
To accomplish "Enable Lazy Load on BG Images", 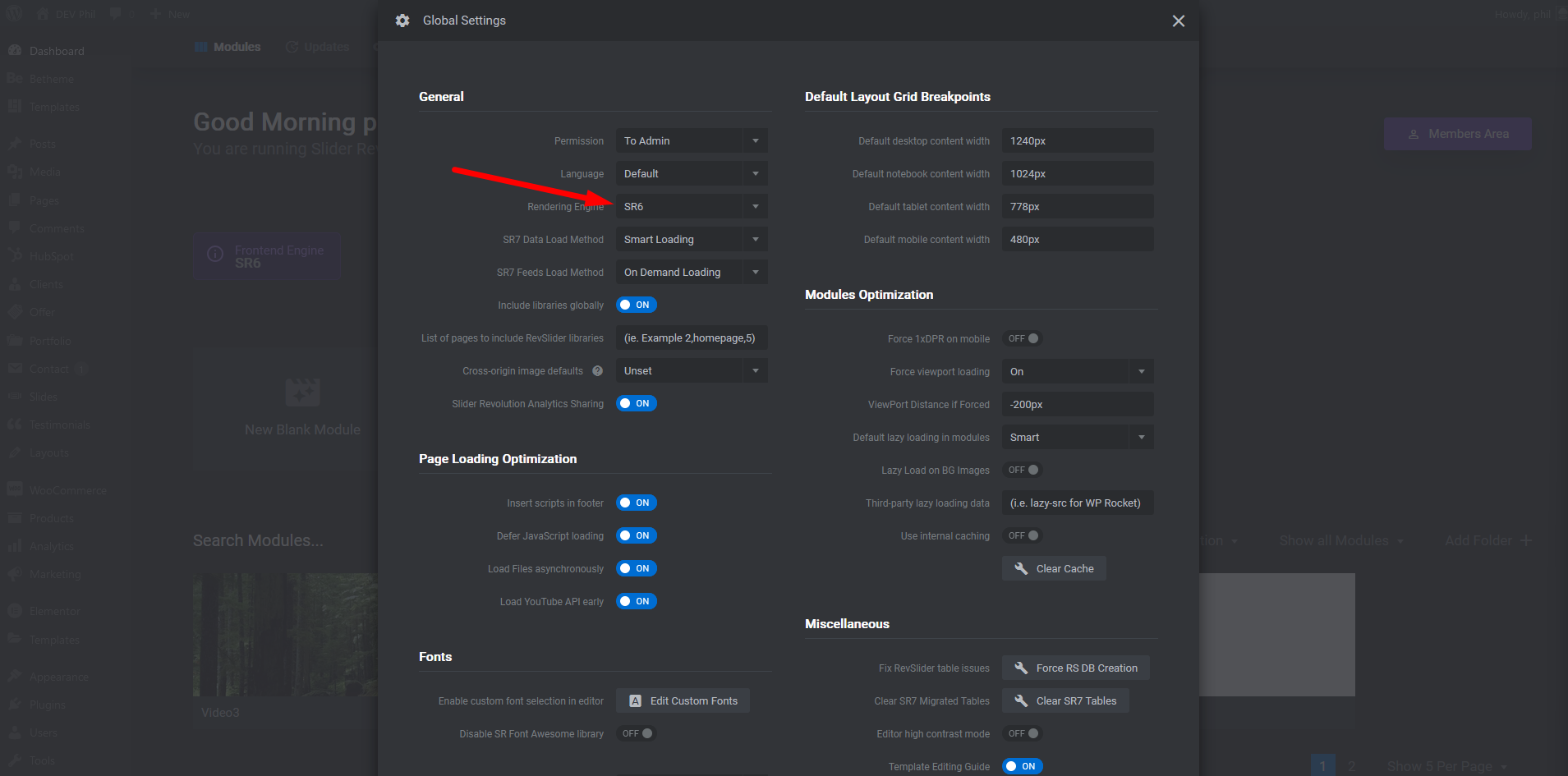I will tap(1023, 470).
